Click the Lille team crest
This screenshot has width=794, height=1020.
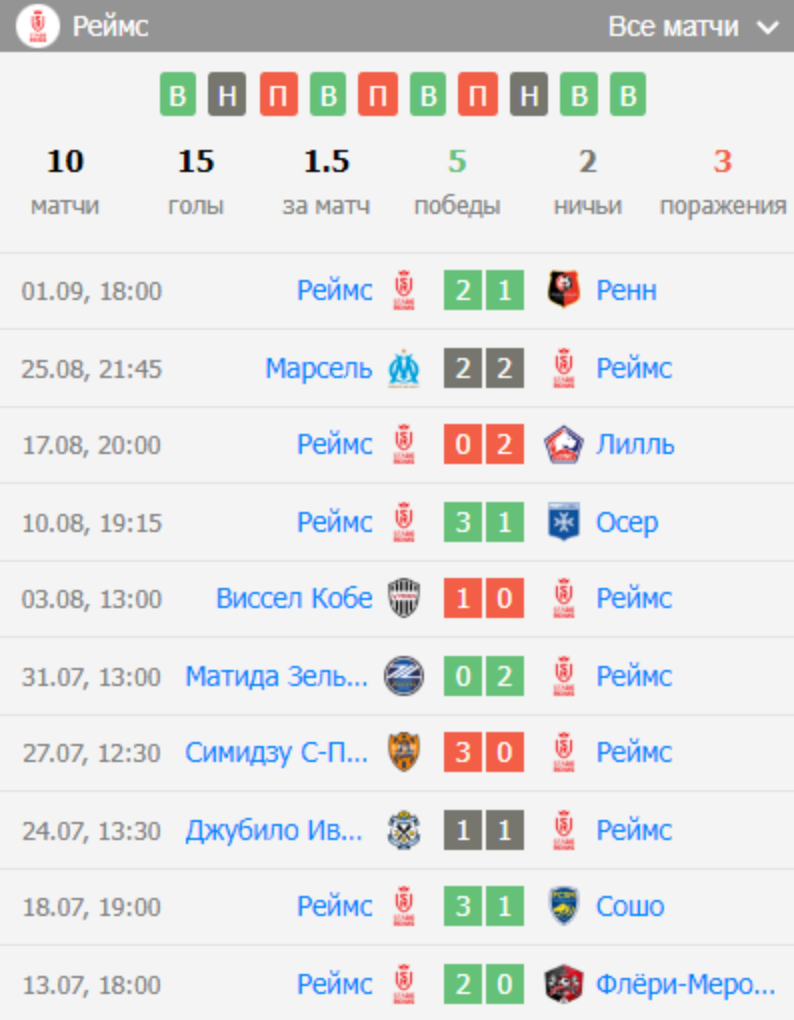(x=564, y=445)
